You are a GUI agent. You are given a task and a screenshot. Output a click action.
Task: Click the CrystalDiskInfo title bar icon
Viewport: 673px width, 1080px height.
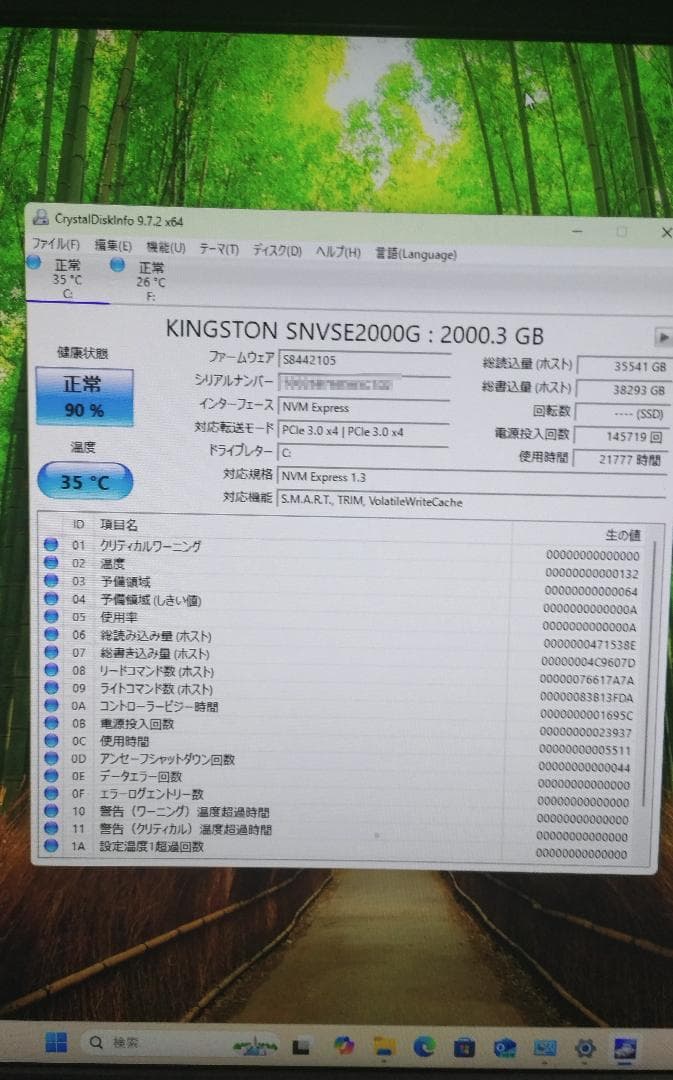coord(41,217)
